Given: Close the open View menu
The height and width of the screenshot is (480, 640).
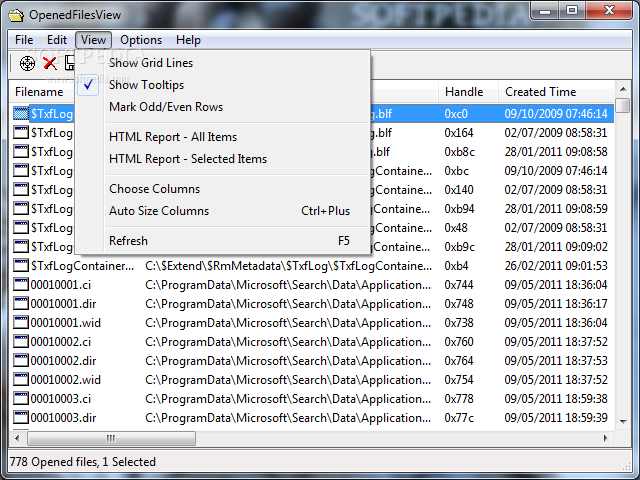Looking at the screenshot, I should [x=93, y=40].
